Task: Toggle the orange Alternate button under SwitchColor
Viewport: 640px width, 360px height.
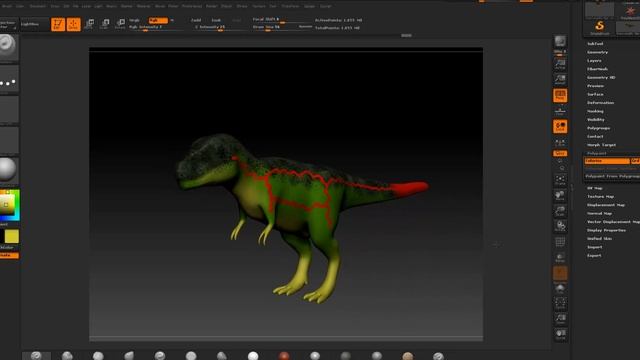Action: click(x=9, y=256)
